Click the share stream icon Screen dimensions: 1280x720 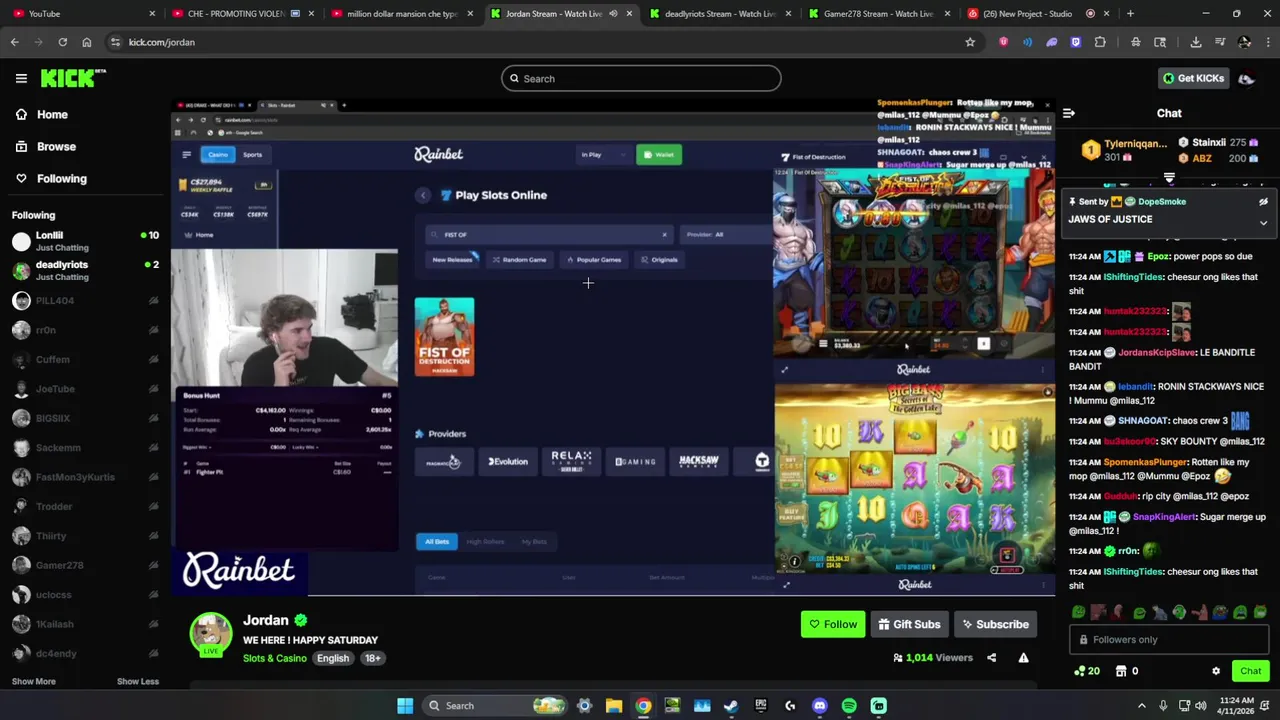pyautogui.click(x=991, y=658)
